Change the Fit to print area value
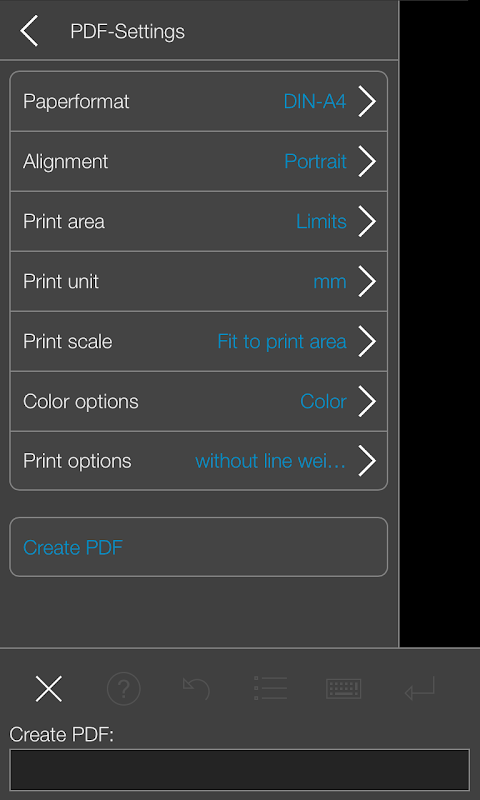This screenshot has height=800, width=480. pyautogui.click(x=282, y=341)
